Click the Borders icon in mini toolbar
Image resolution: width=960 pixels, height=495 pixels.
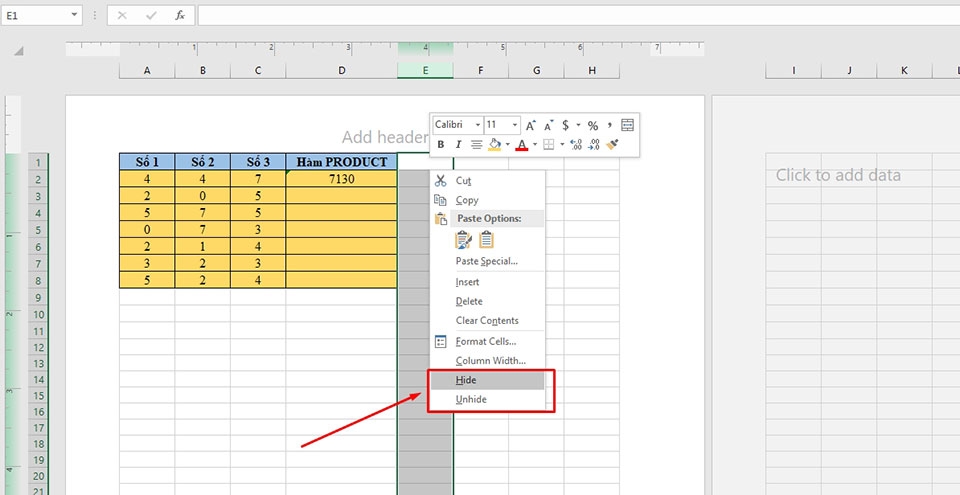[x=549, y=145]
